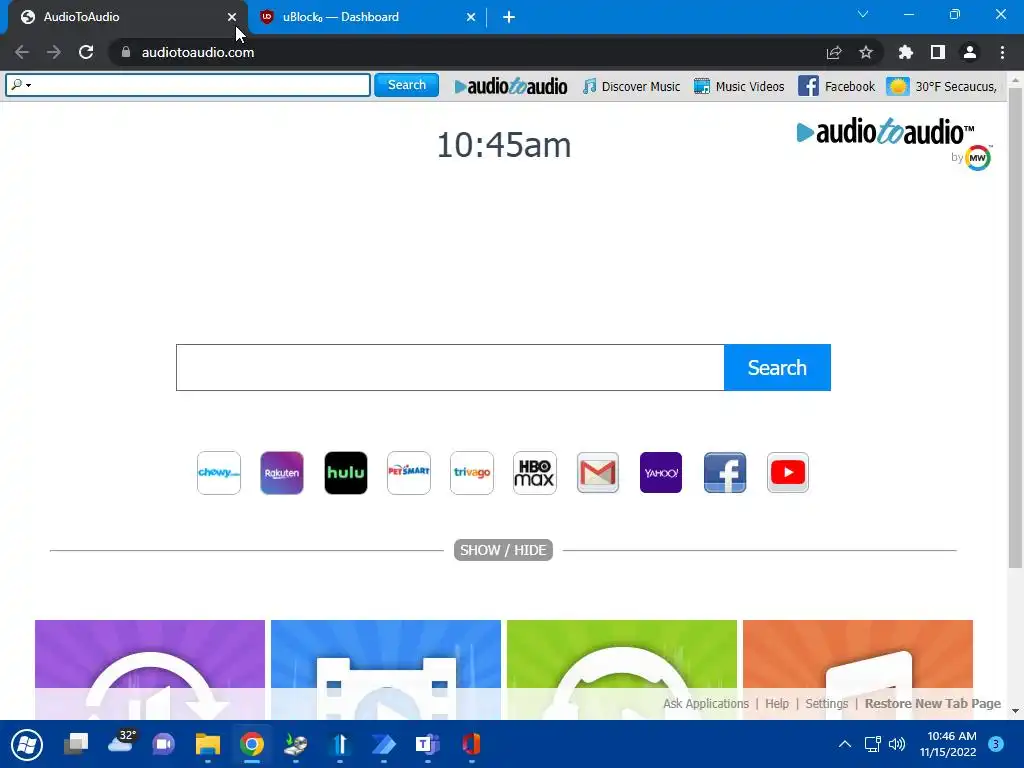Click the Facebook toolbar link

tap(836, 86)
